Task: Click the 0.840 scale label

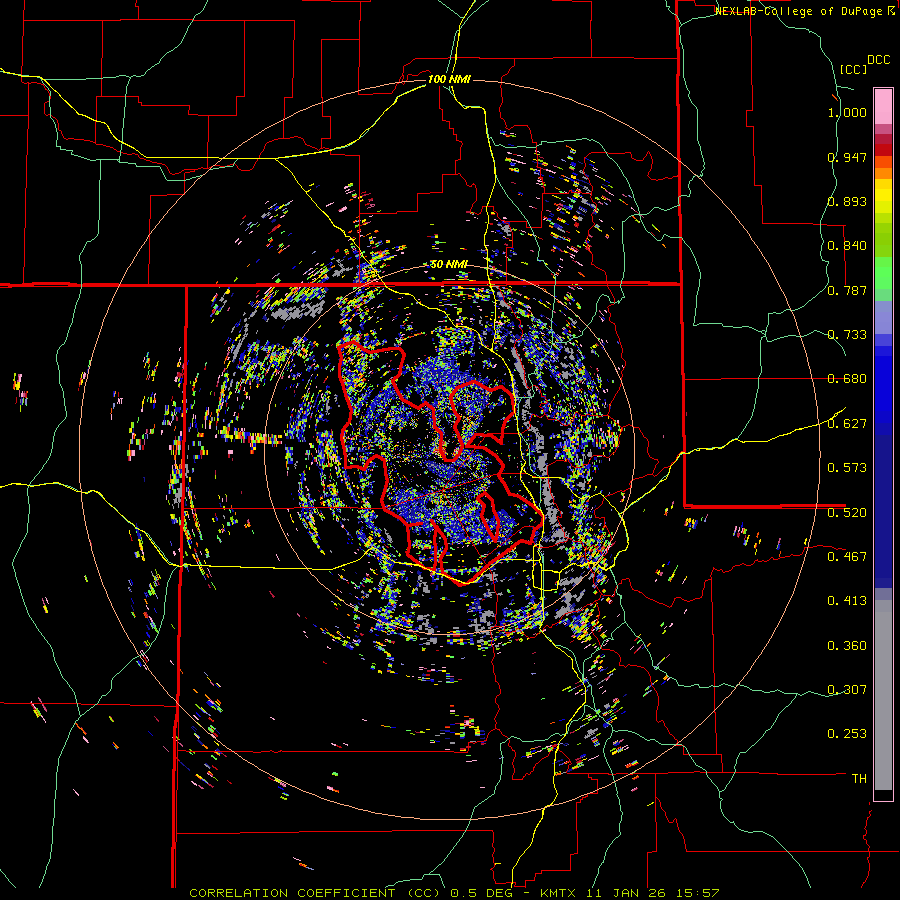Action: click(x=847, y=246)
